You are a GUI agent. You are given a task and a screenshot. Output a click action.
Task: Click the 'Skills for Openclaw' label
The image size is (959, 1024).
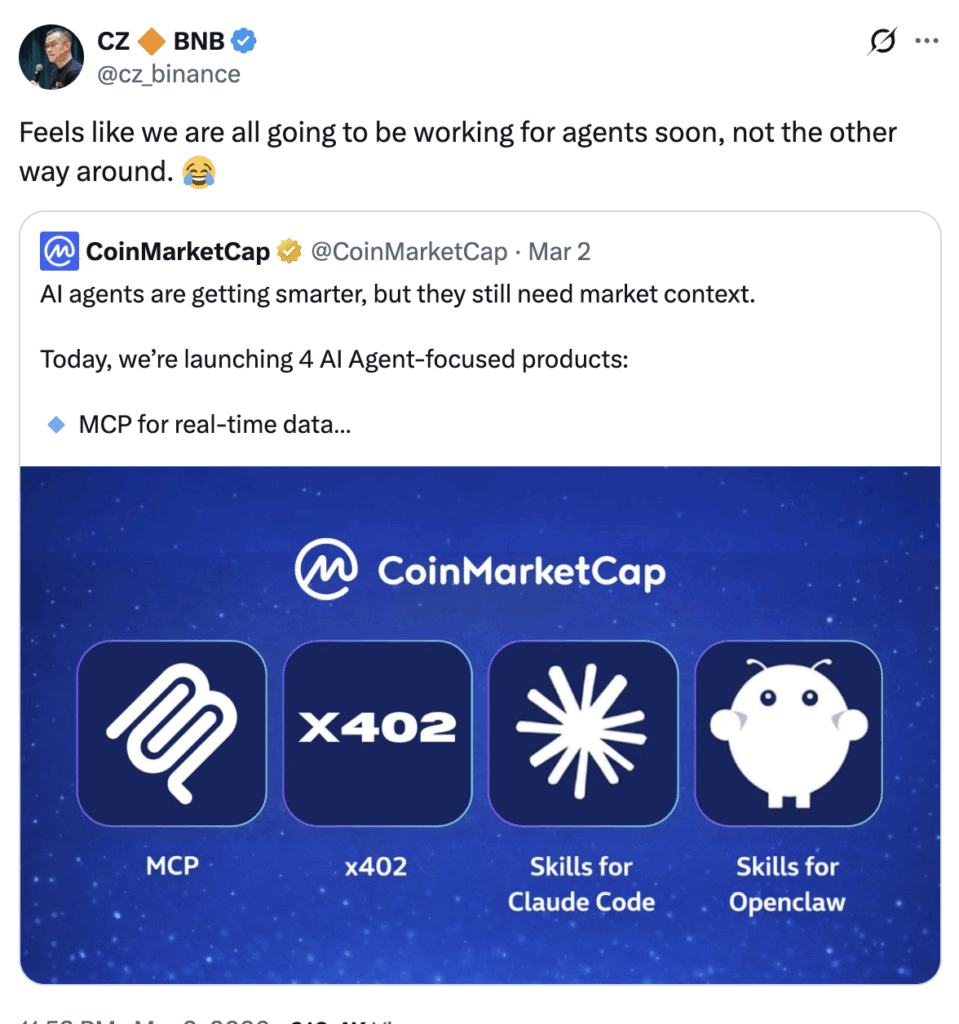pos(787,884)
